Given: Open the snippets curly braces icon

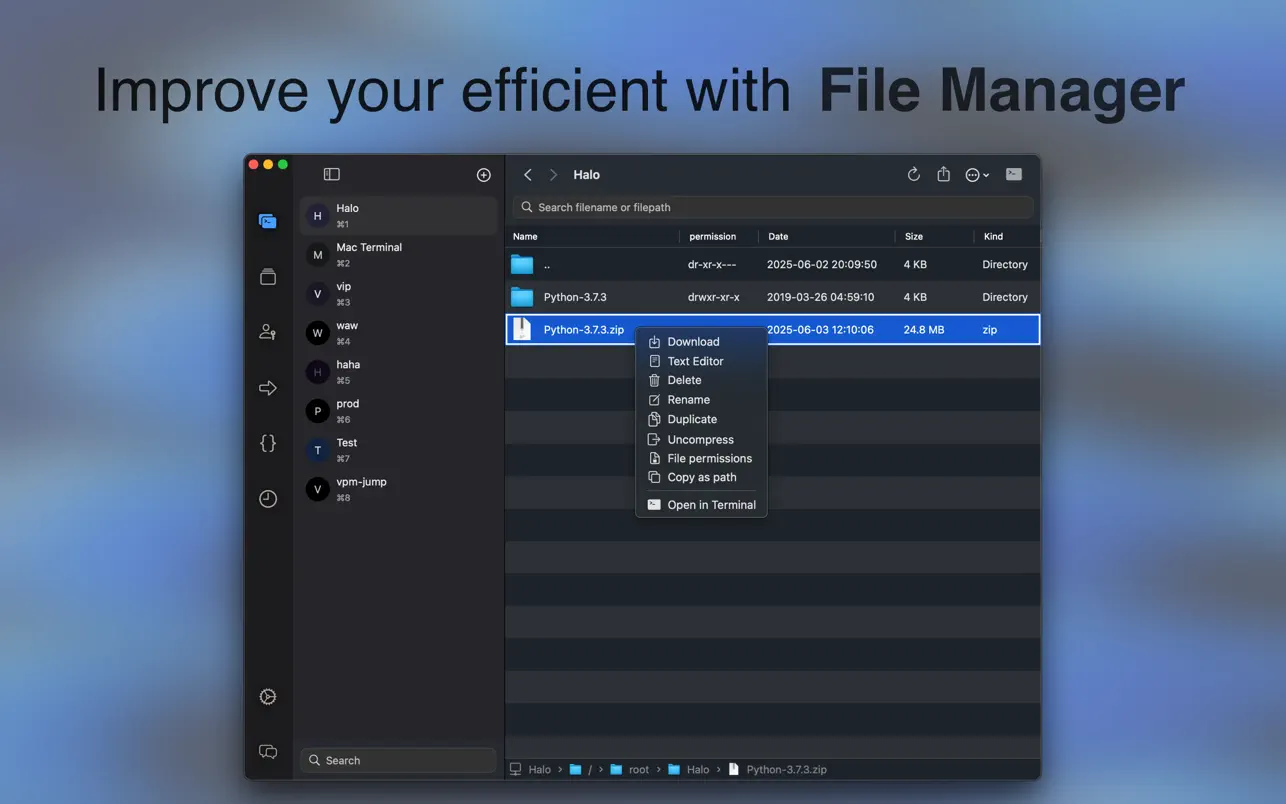Looking at the screenshot, I should (x=267, y=443).
